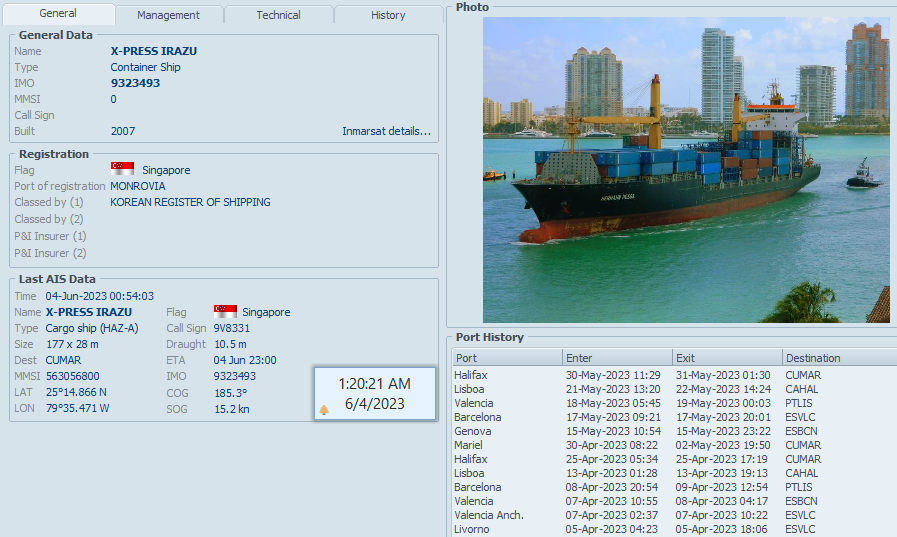This screenshot has height=537, width=897.
Task: Select the Livorno port row
Action: [674, 529]
